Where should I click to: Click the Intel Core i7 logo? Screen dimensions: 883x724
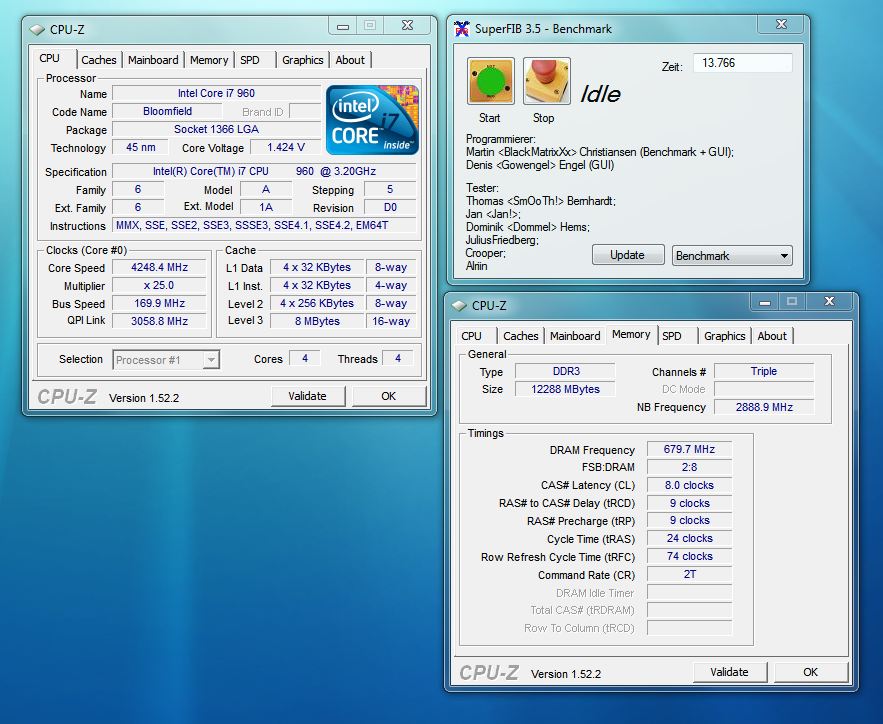coord(372,120)
